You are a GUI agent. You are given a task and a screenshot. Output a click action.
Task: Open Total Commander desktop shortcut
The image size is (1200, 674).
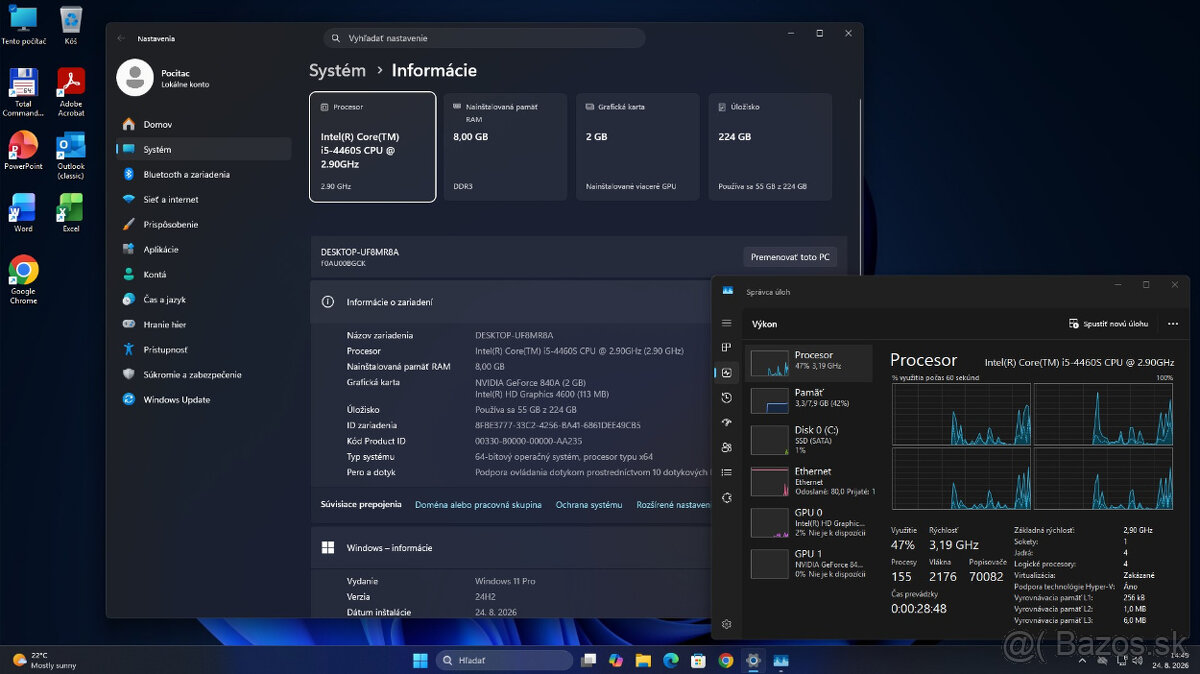(x=22, y=92)
